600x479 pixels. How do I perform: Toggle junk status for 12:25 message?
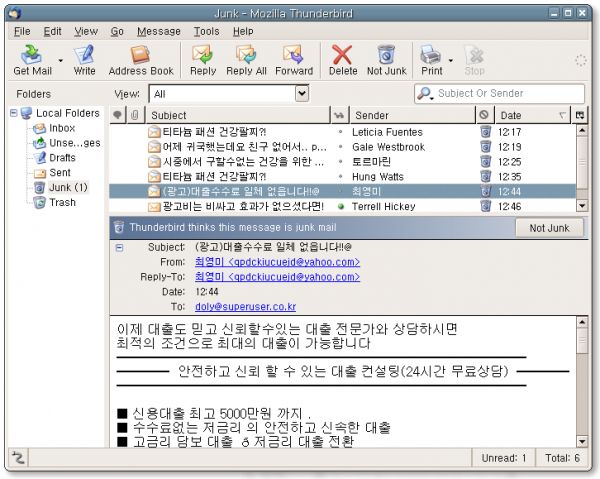pyautogui.click(x=485, y=161)
